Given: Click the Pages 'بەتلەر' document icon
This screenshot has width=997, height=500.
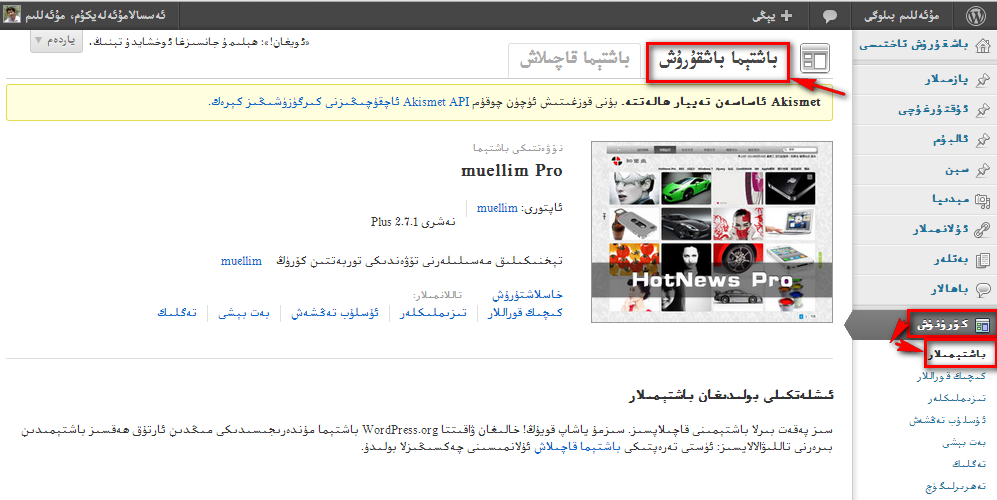Looking at the screenshot, I should [982, 260].
